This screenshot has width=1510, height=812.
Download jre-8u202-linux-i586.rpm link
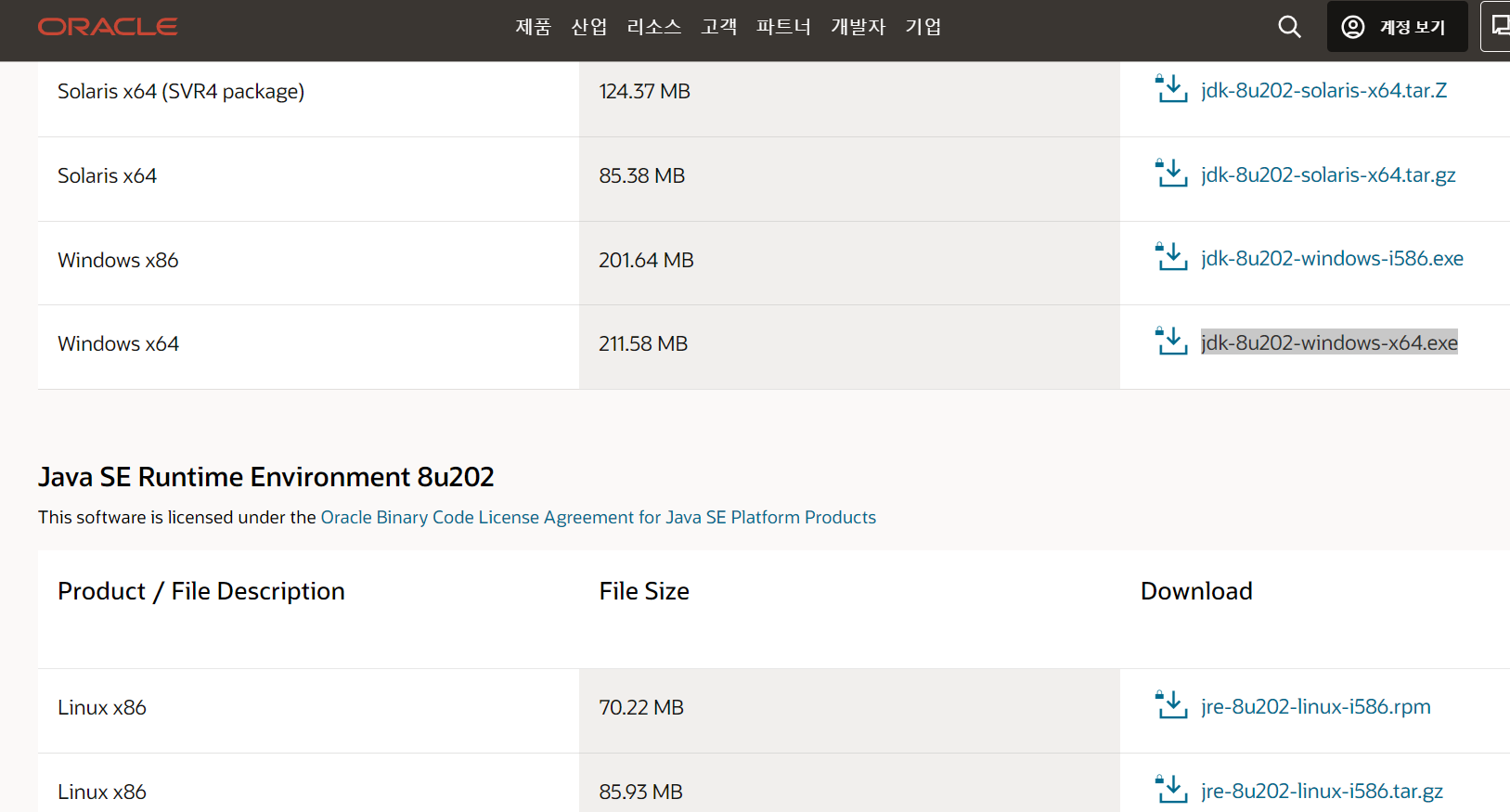coord(1316,706)
